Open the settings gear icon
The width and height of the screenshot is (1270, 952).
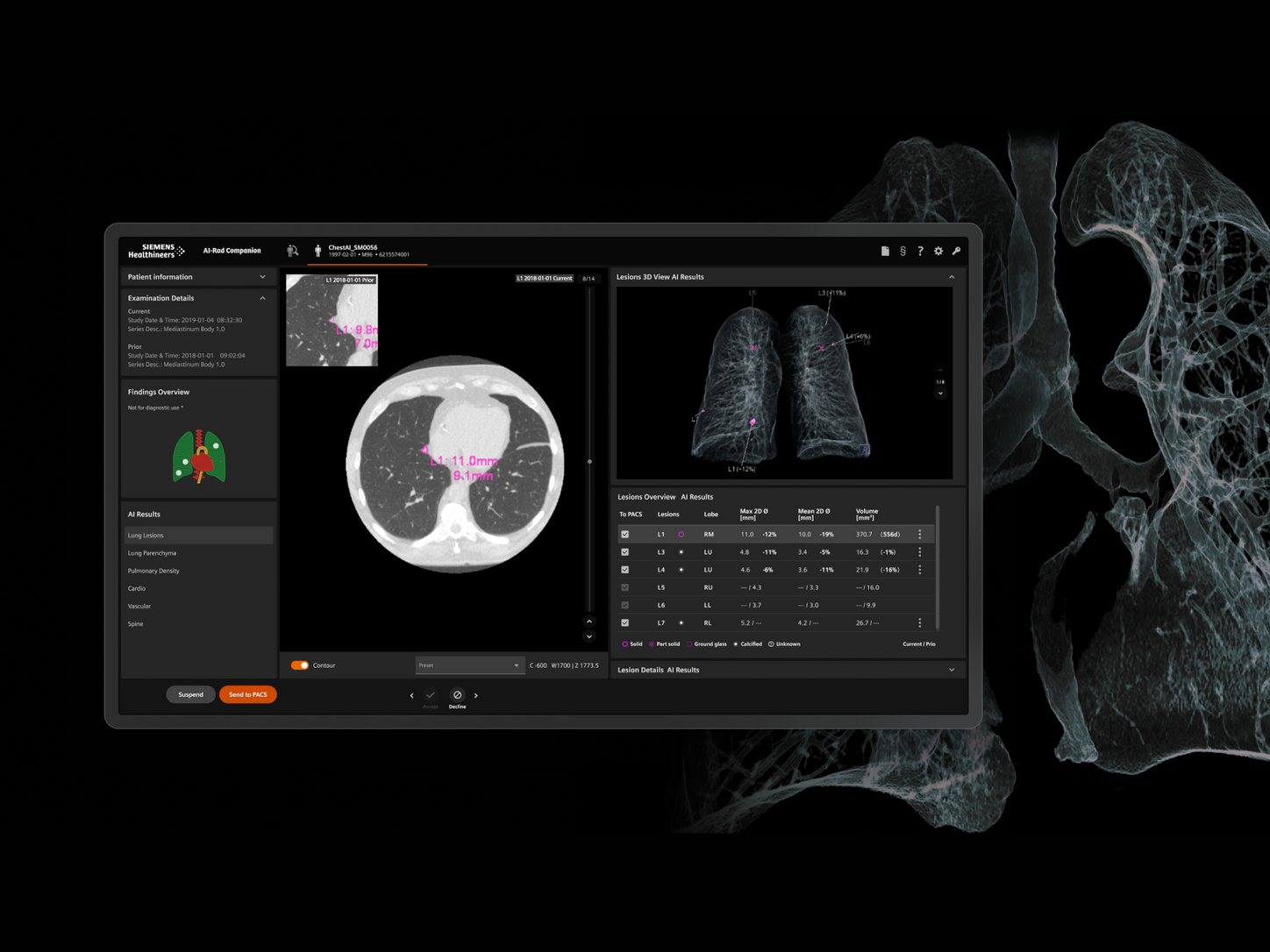point(938,251)
